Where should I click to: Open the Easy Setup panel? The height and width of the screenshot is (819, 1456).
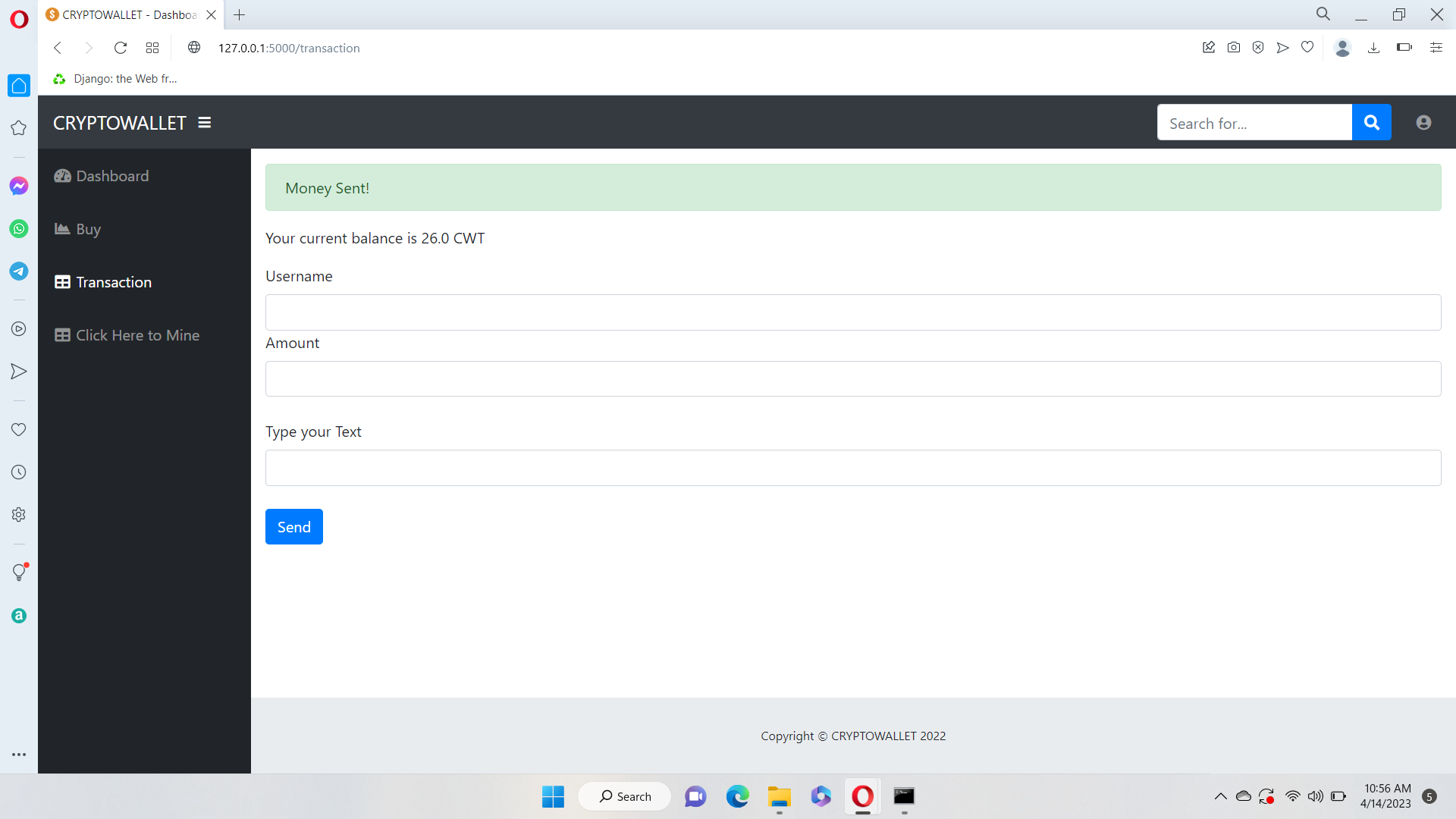tap(1436, 47)
